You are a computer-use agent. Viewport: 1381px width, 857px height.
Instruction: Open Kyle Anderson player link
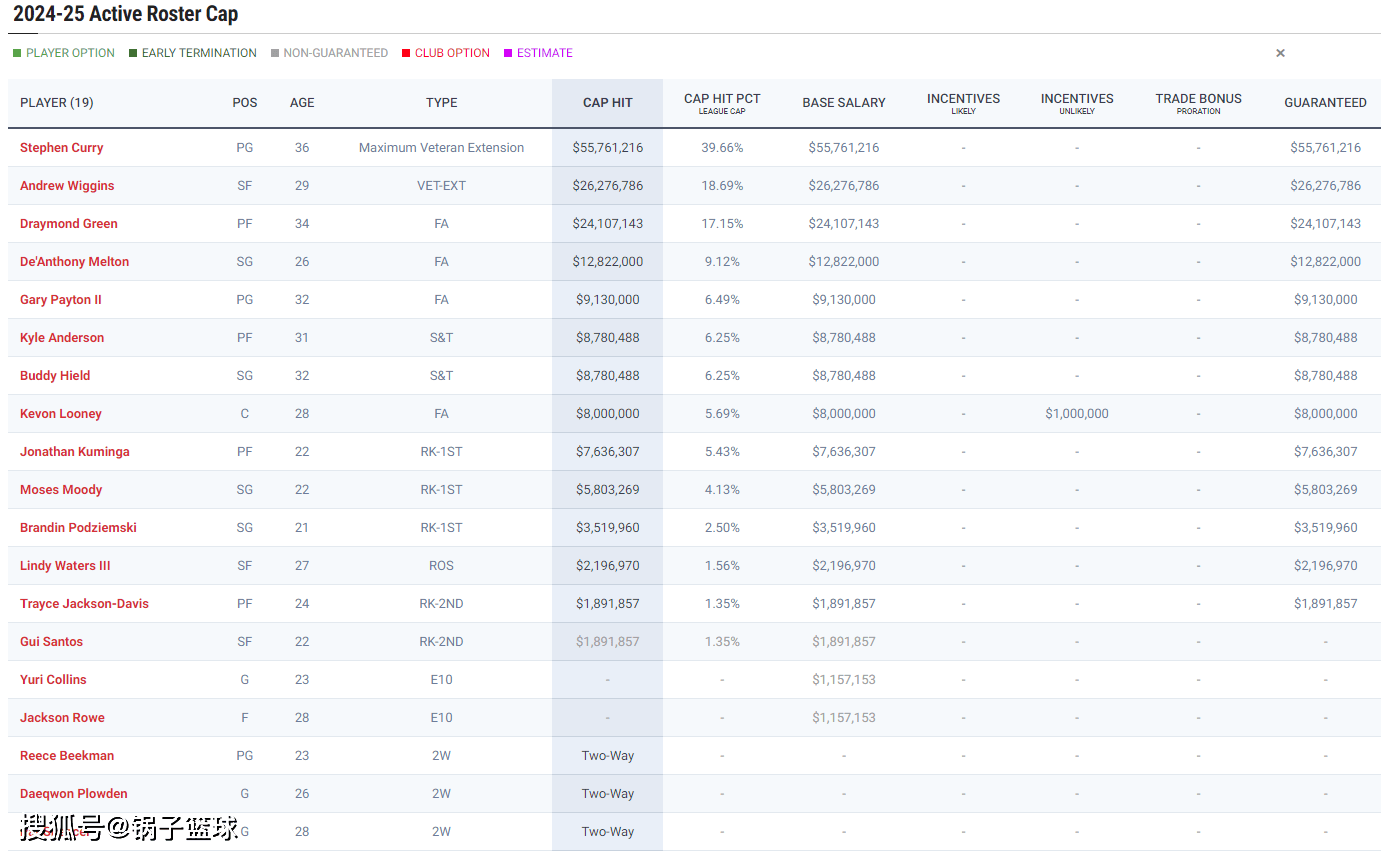(62, 337)
